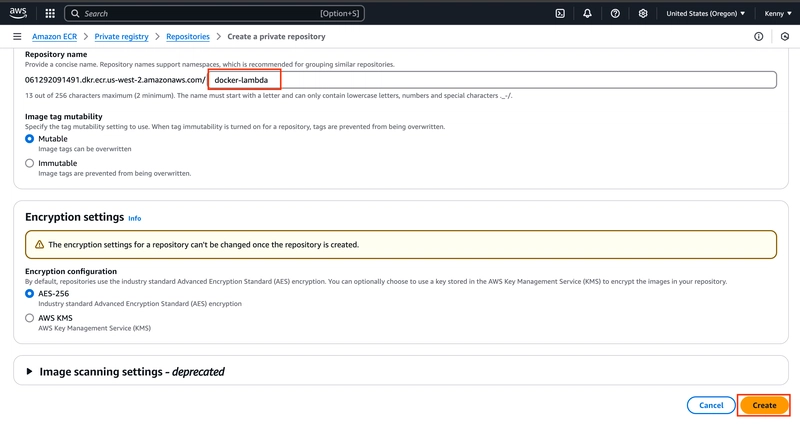Screen dimensions: 800x433
Task: Choose AES-256 encryption
Action: pos(30,293)
